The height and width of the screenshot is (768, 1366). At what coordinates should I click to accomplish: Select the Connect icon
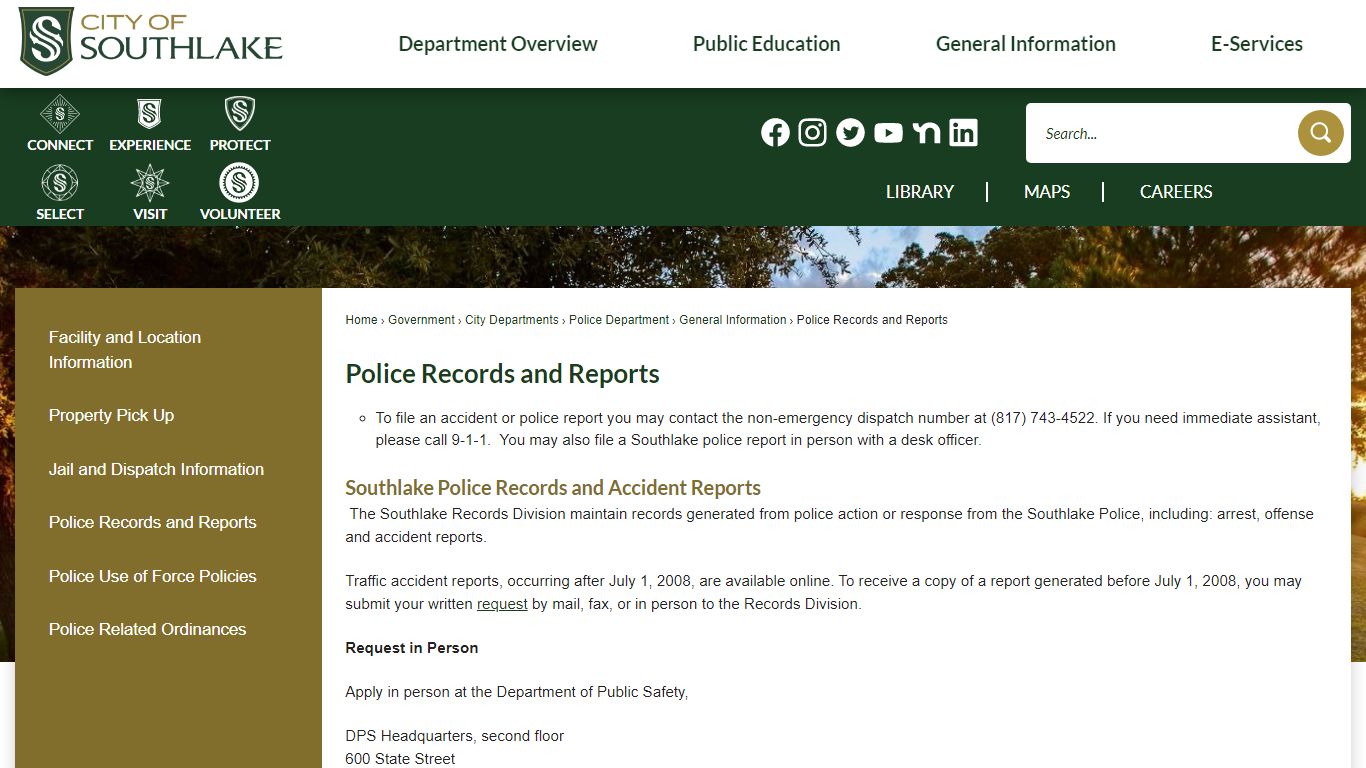60,123
